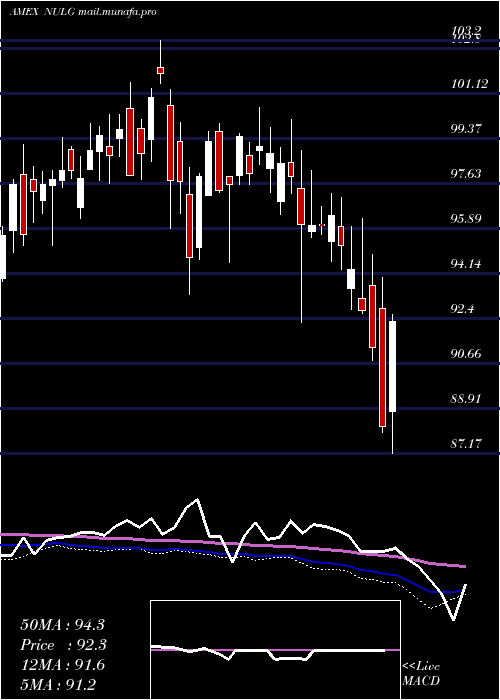Click the Price : 92.3 value
500x700 pixels.
tap(62, 645)
